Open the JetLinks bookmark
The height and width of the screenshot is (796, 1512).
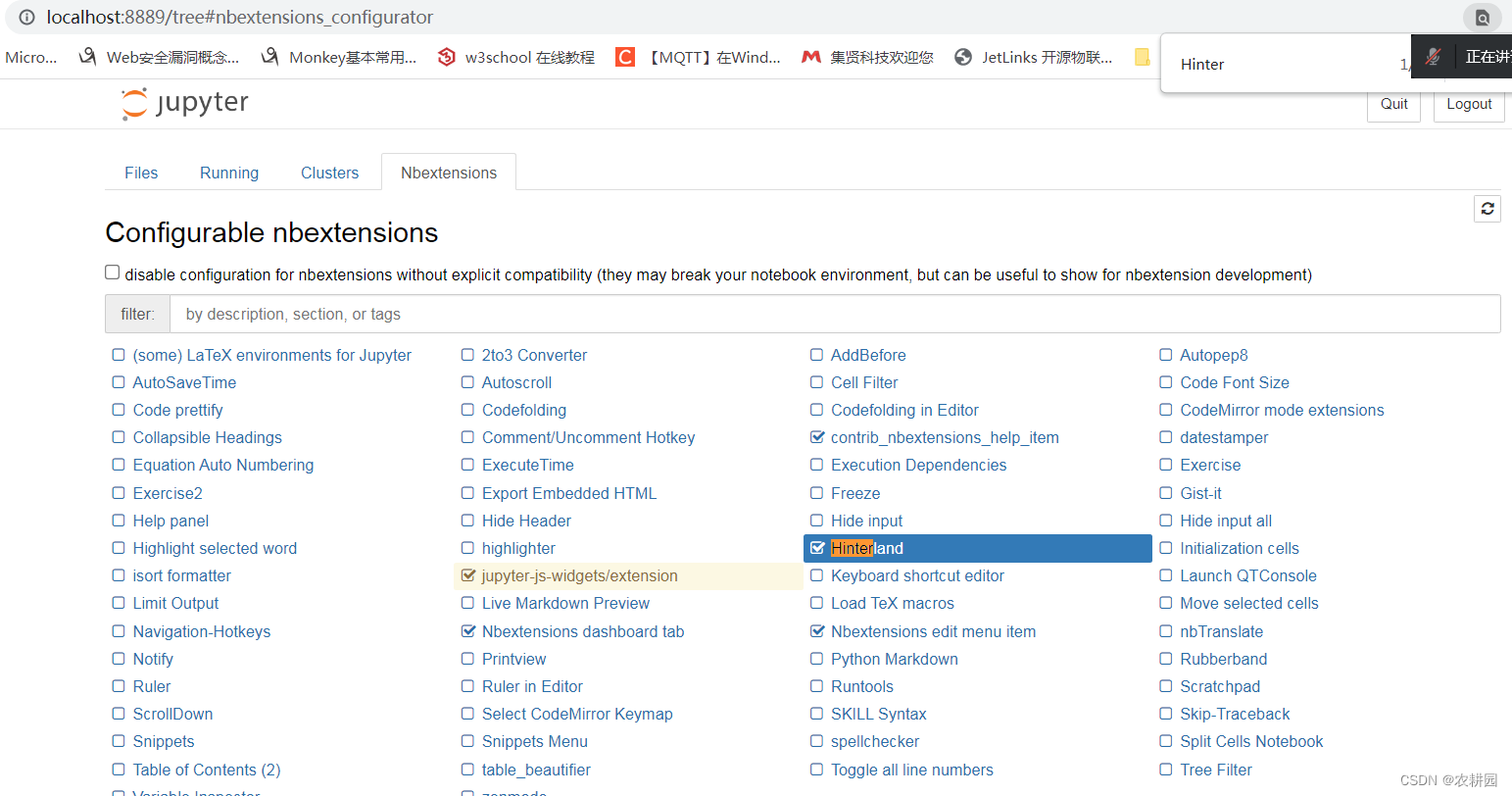[x=1033, y=57]
